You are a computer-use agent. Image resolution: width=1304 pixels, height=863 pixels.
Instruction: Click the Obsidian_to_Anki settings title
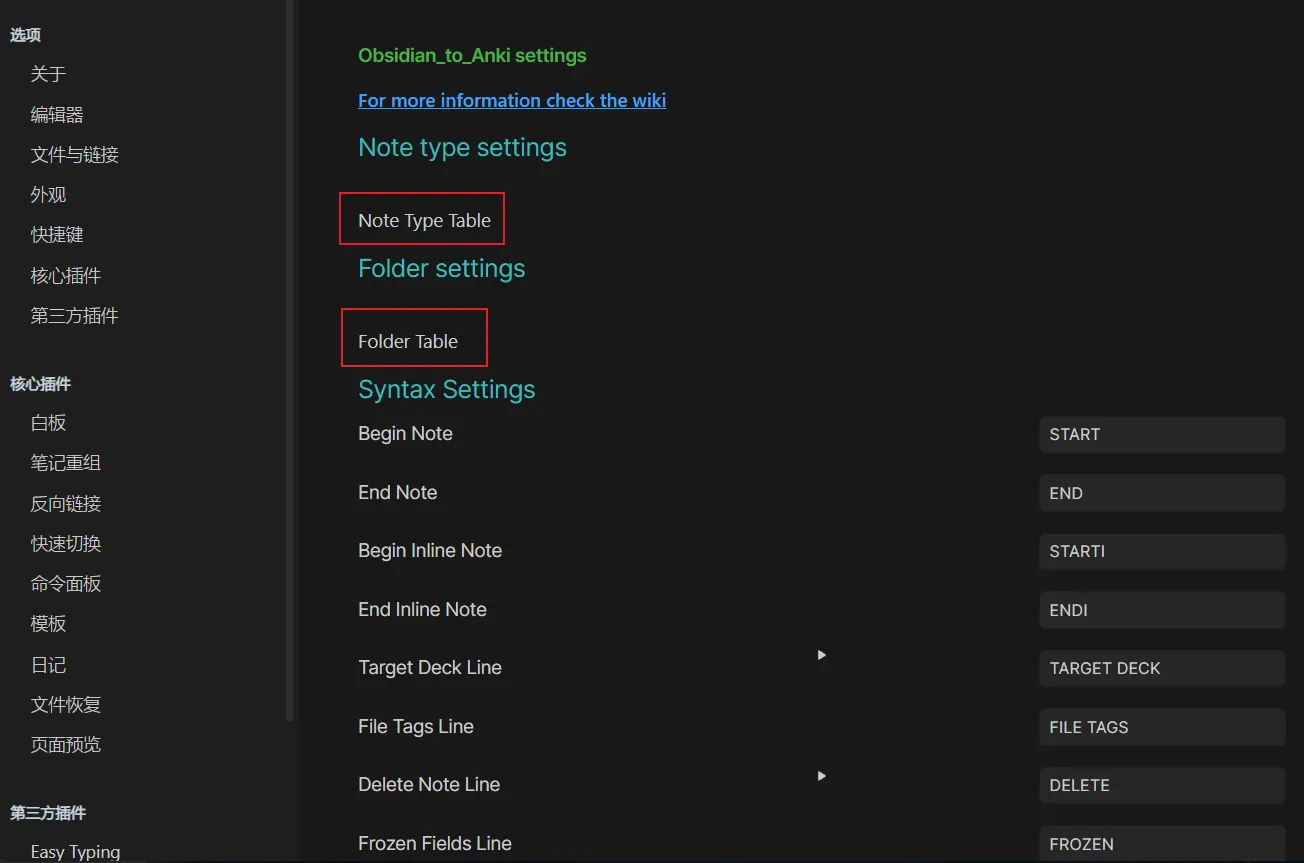pyautogui.click(x=472, y=55)
